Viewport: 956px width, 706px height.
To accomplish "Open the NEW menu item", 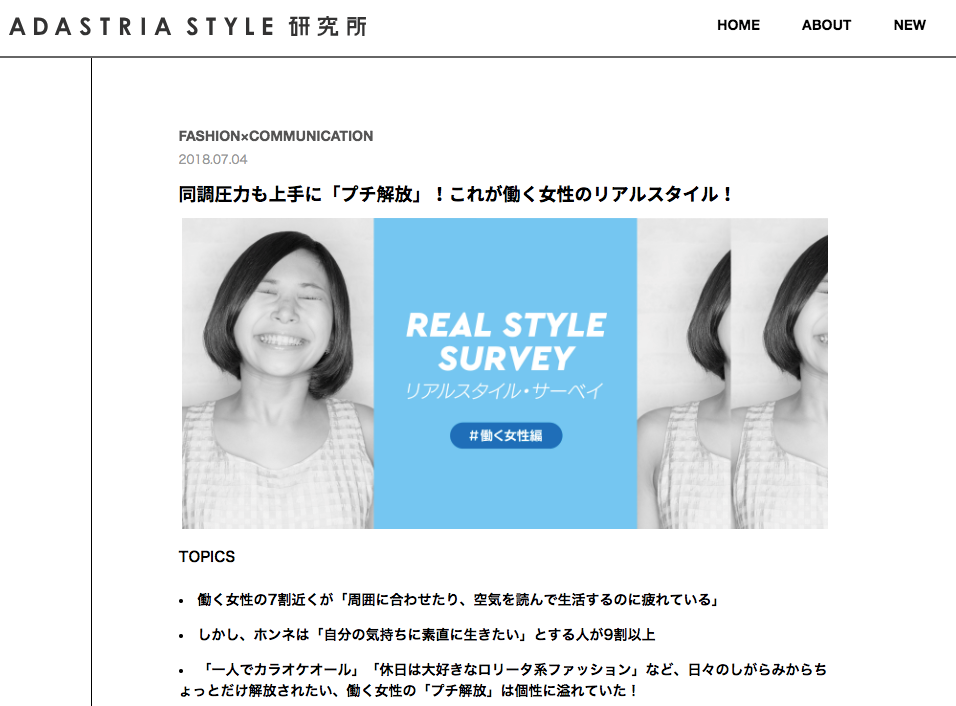I will (x=909, y=25).
